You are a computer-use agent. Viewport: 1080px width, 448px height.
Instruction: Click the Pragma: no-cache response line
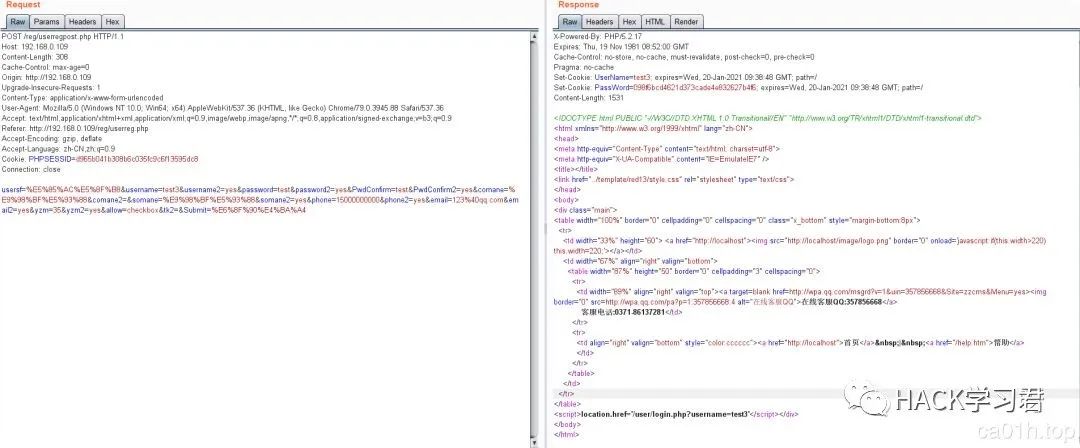[x=583, y=68]
